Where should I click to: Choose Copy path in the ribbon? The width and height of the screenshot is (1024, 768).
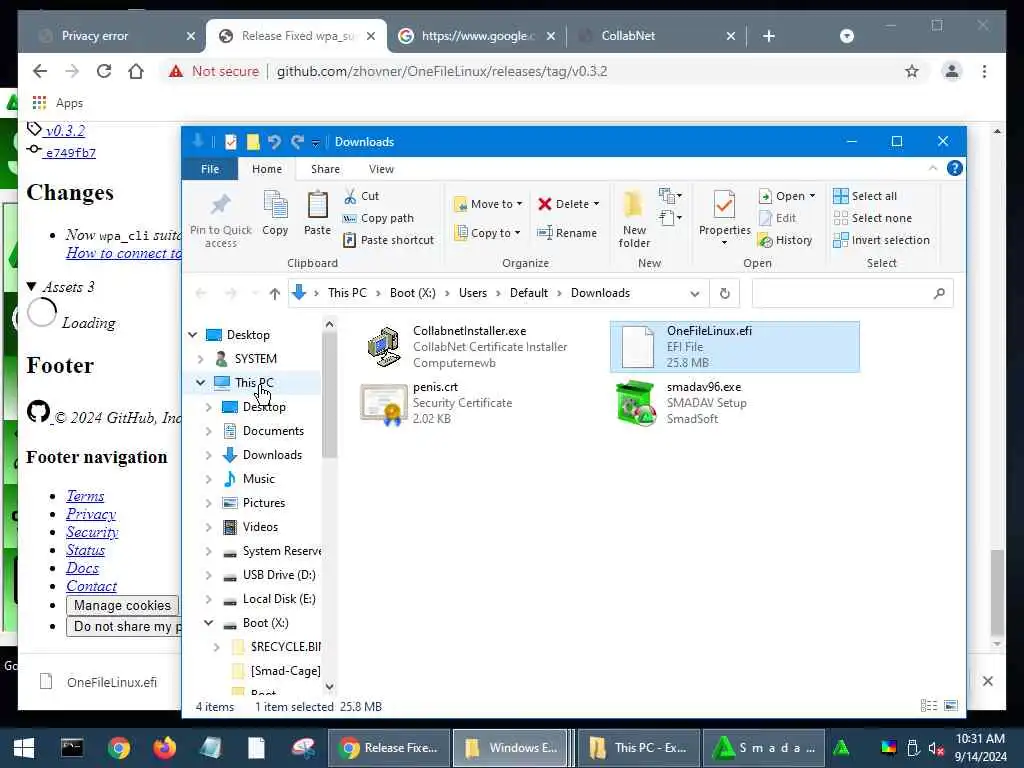[x=378, y=218]
